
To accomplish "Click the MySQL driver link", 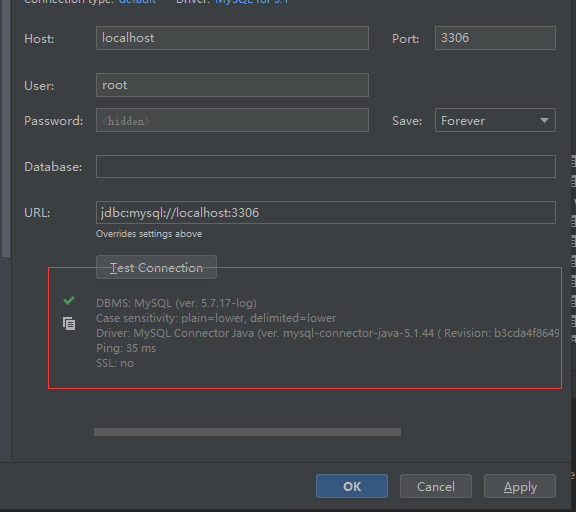I will pyautogui.click(x=252, y=2).
